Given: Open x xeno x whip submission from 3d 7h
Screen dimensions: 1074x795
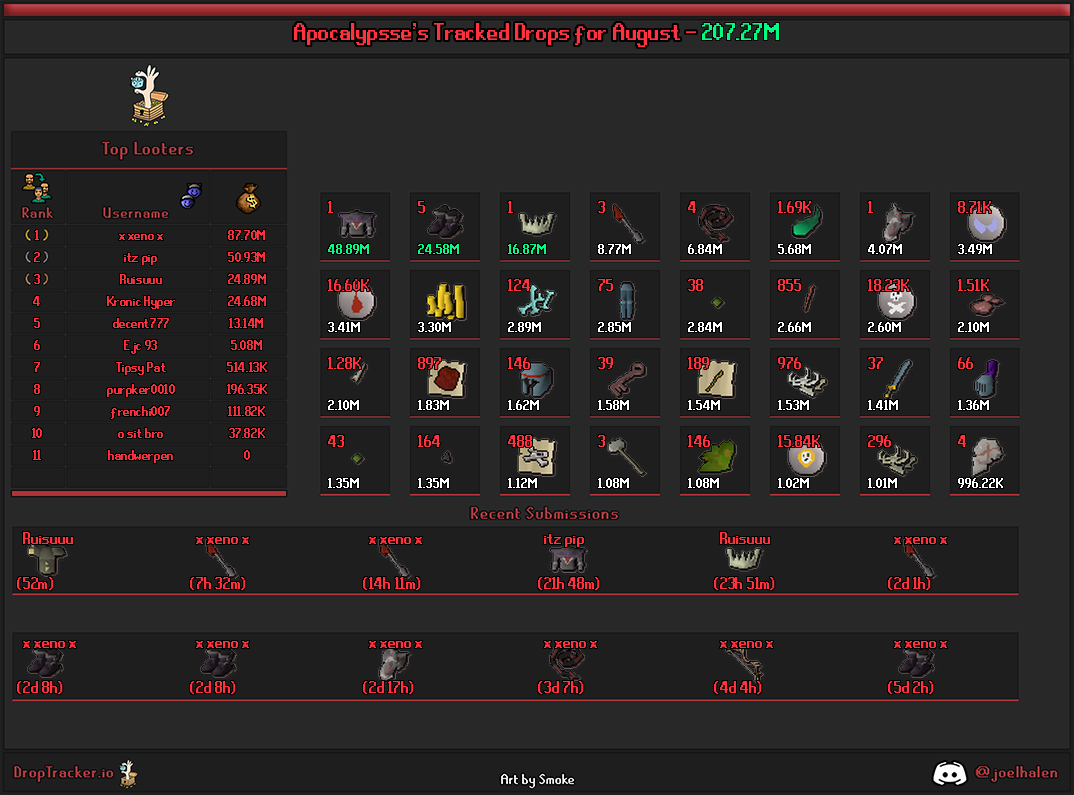Looking at the screenshot, I should 568,666.
